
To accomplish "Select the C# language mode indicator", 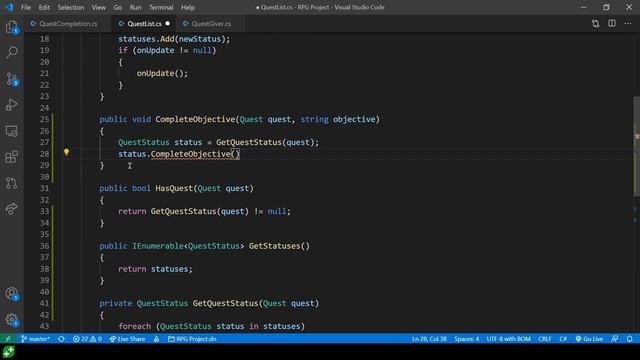I will 562,339.
